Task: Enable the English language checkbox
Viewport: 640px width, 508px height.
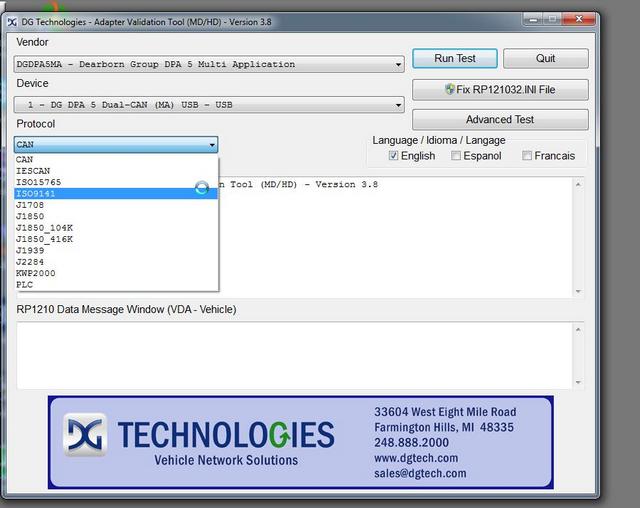Action: tap(394, 156)
